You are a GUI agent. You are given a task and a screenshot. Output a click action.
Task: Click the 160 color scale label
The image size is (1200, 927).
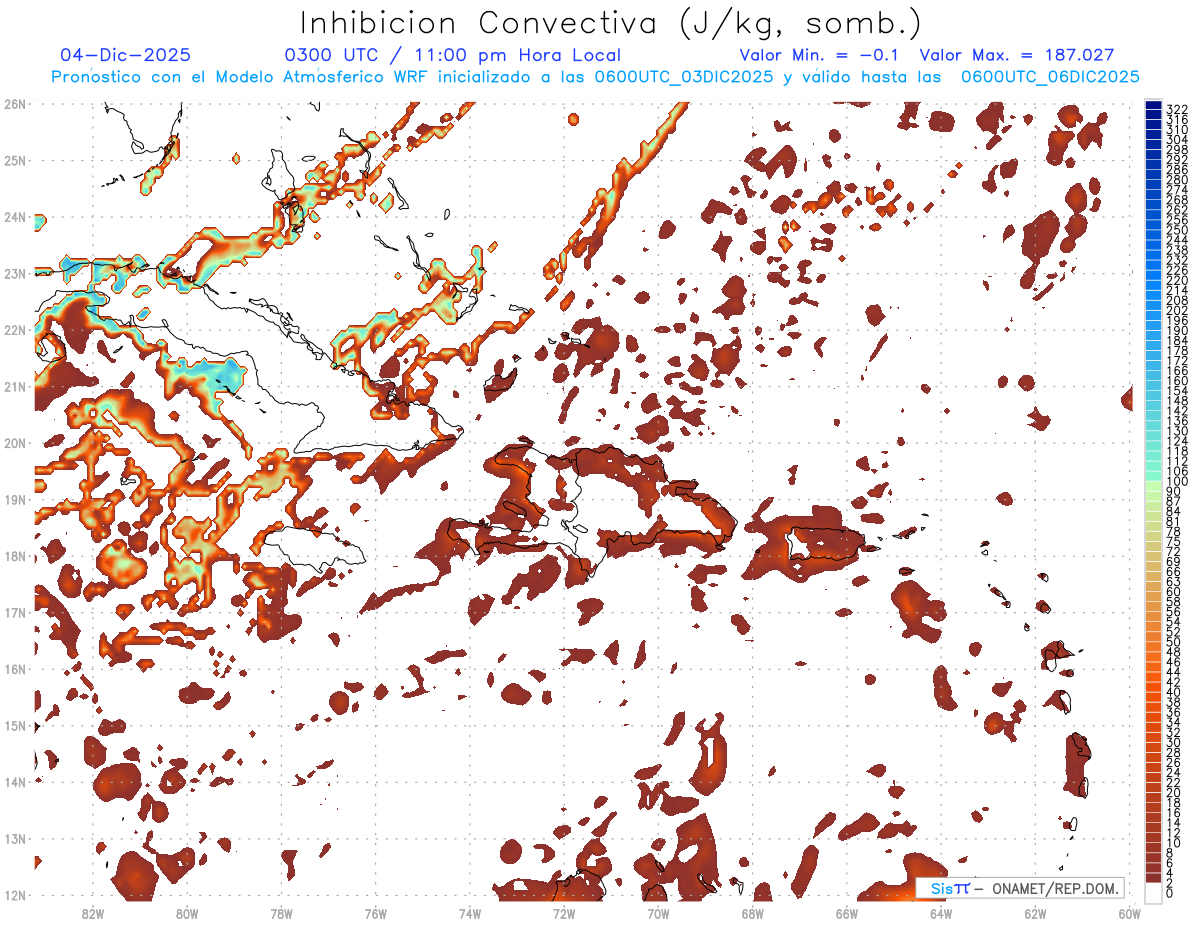pyautogui.click(x=1177, y=380)
